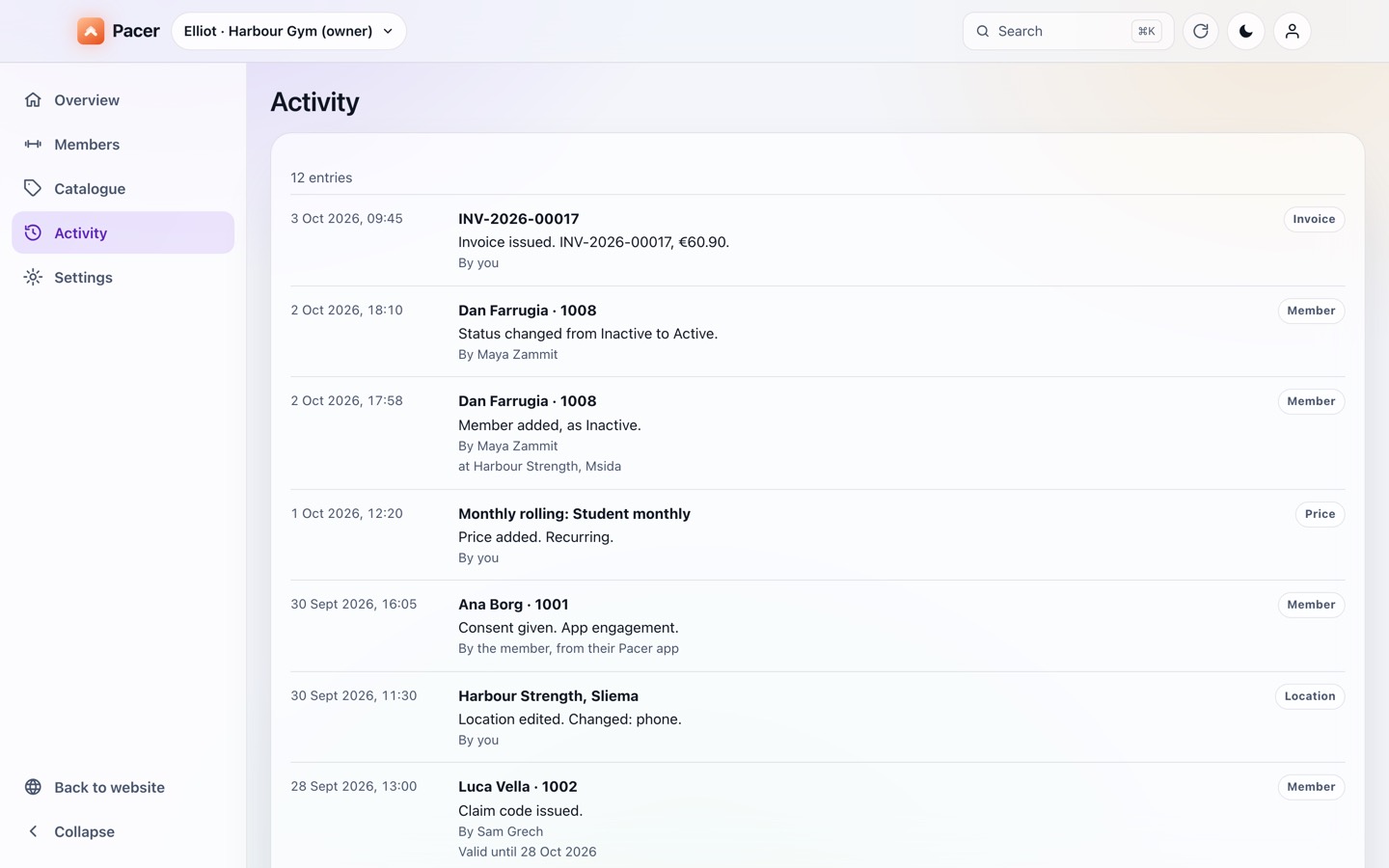
Task: Open the Luca Vella · 1002 entry
Action: [x=517, y=787]
